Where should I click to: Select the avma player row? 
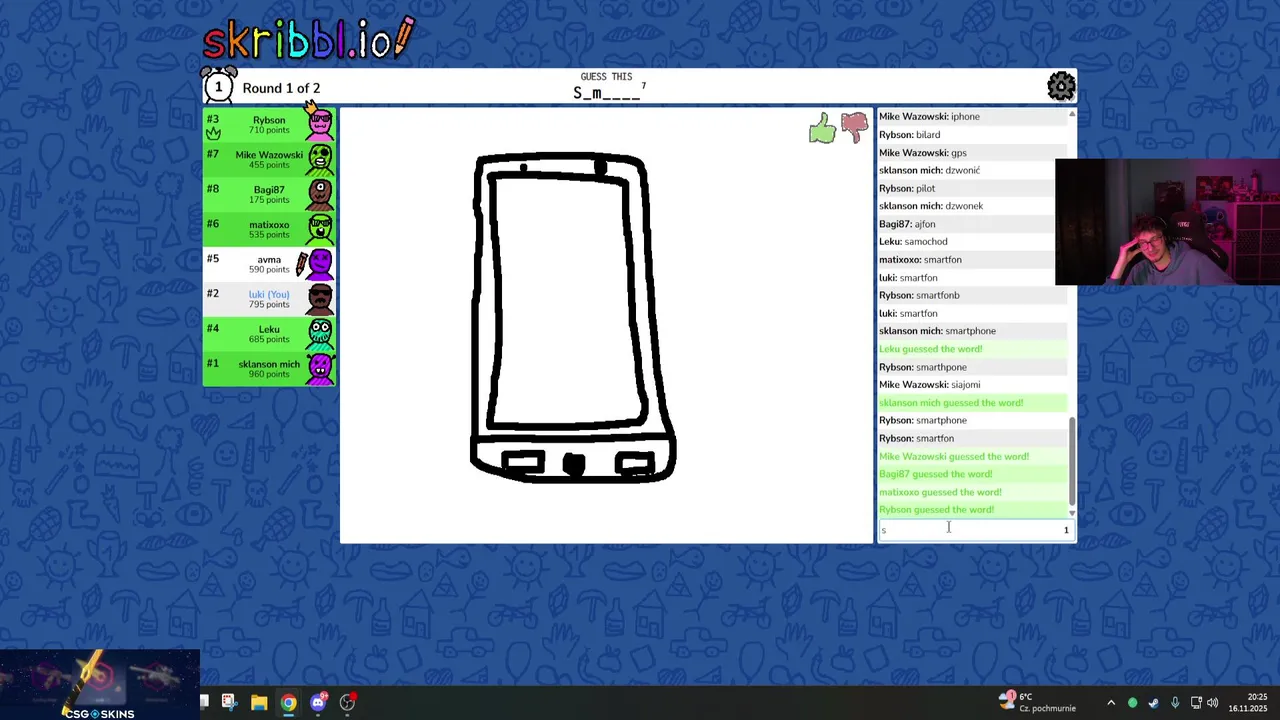tap(269, 264)
